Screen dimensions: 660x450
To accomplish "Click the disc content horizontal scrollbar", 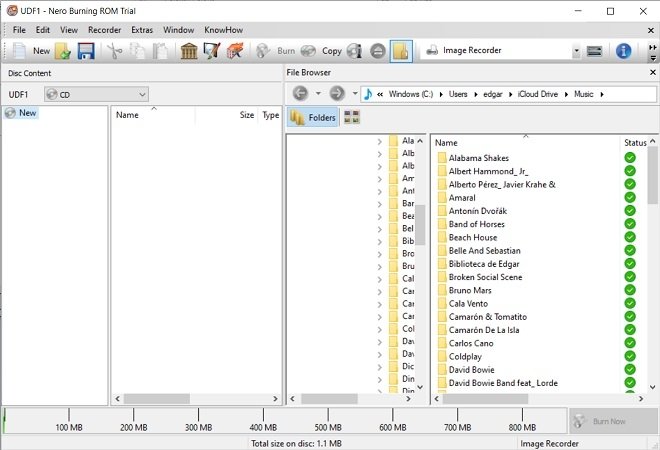I will (157, 398).
